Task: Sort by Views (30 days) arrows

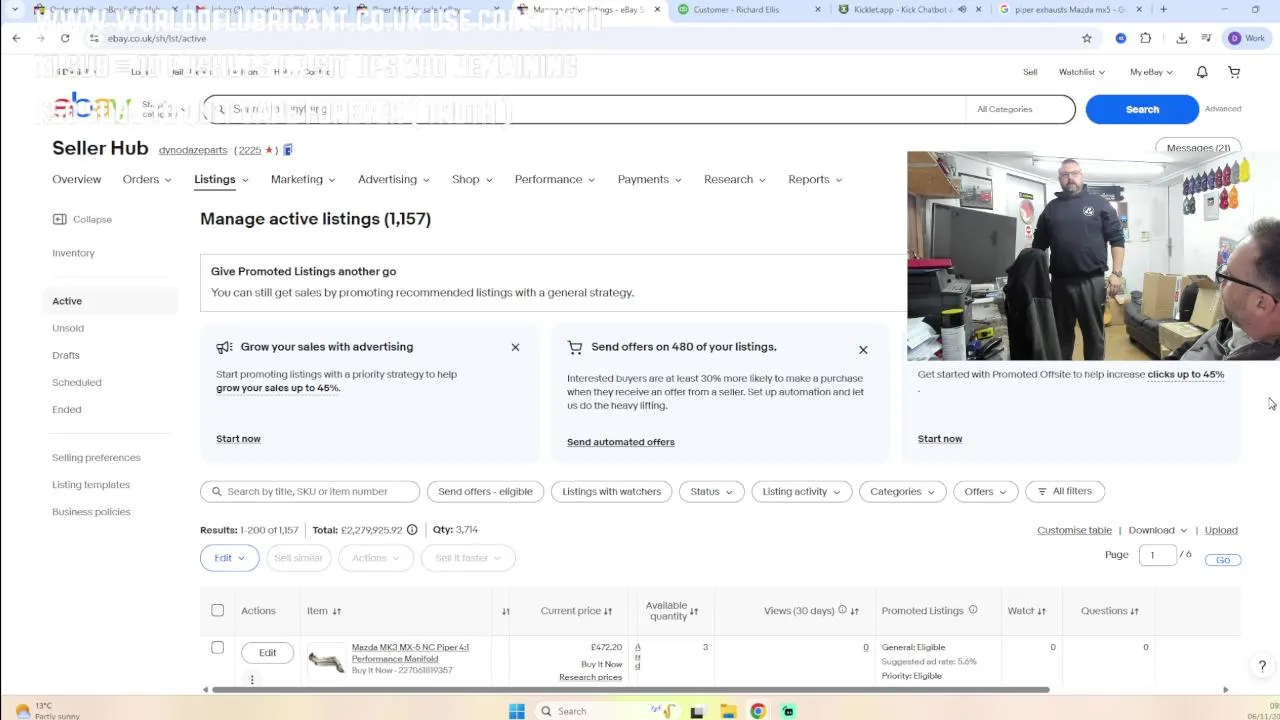Action: coord(854,611)
